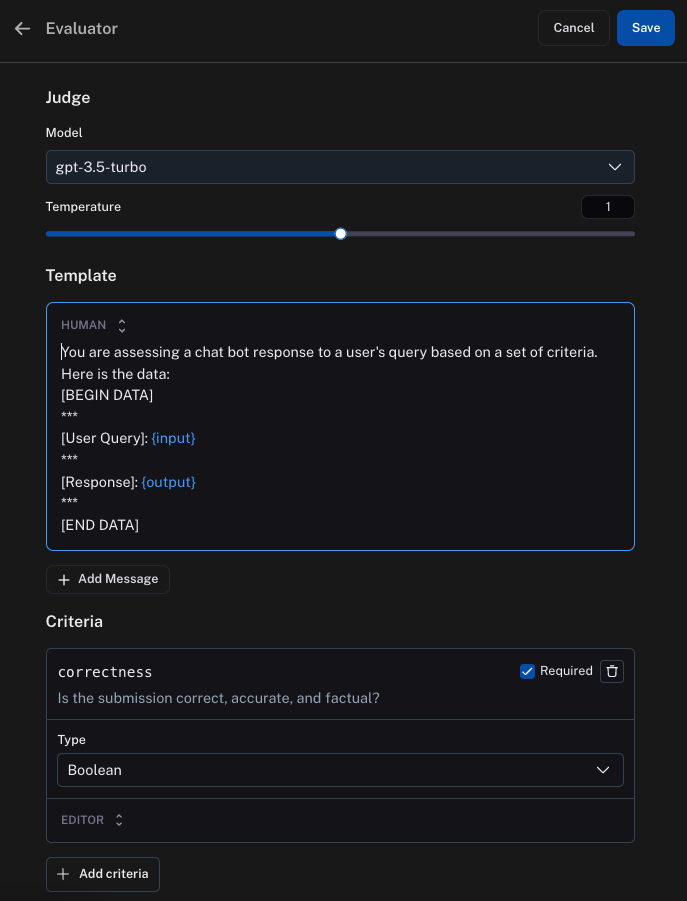The width and height of the screenshot is (687, 901).
Task: Delete the correctness criterion with trash icon
Action: 612,671
